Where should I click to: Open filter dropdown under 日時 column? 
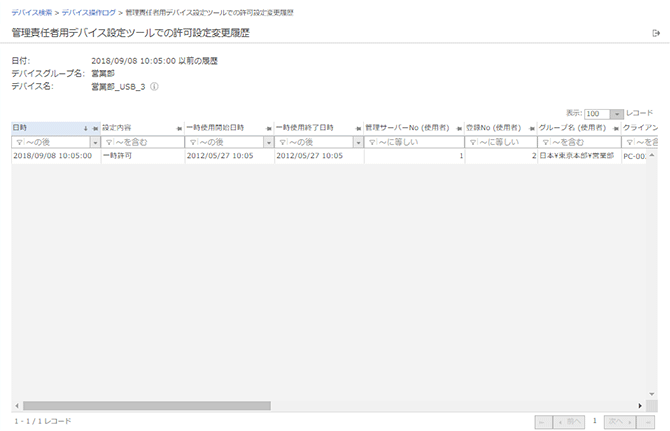point(95,142)
